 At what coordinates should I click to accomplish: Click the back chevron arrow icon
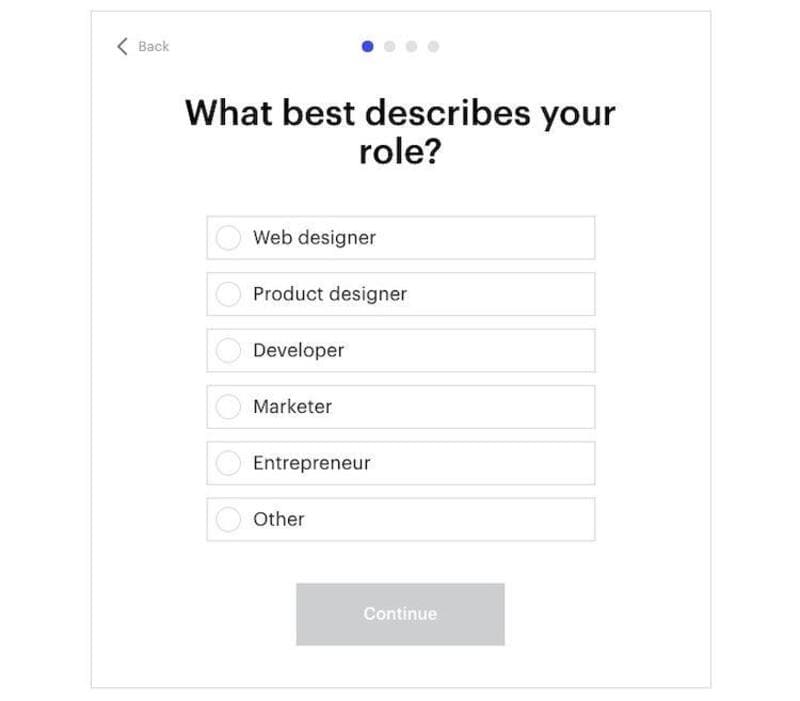[x=122, y=46]
